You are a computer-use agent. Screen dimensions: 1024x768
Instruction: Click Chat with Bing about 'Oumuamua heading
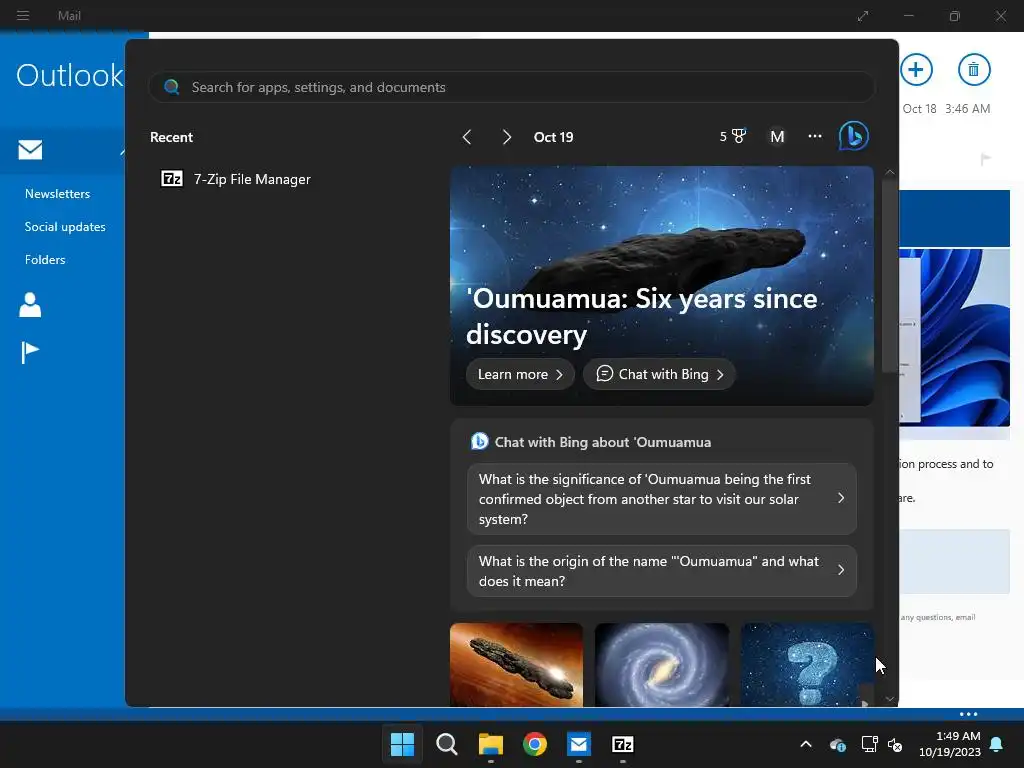click(x=602, y=442)
